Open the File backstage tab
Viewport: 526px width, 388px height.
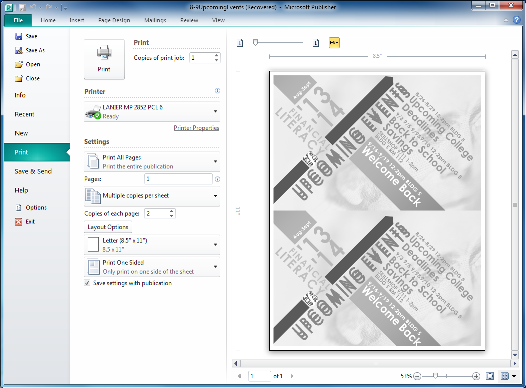18,20
